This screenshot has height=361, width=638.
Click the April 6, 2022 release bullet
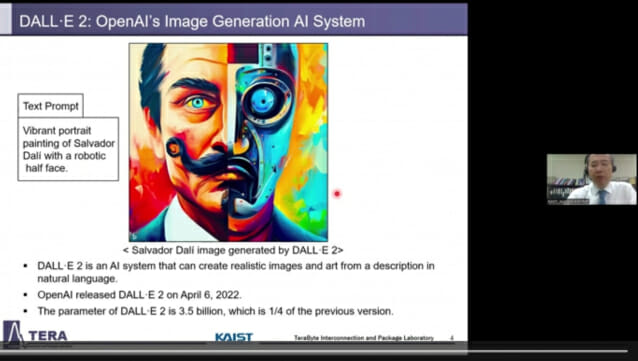point(139,295)
